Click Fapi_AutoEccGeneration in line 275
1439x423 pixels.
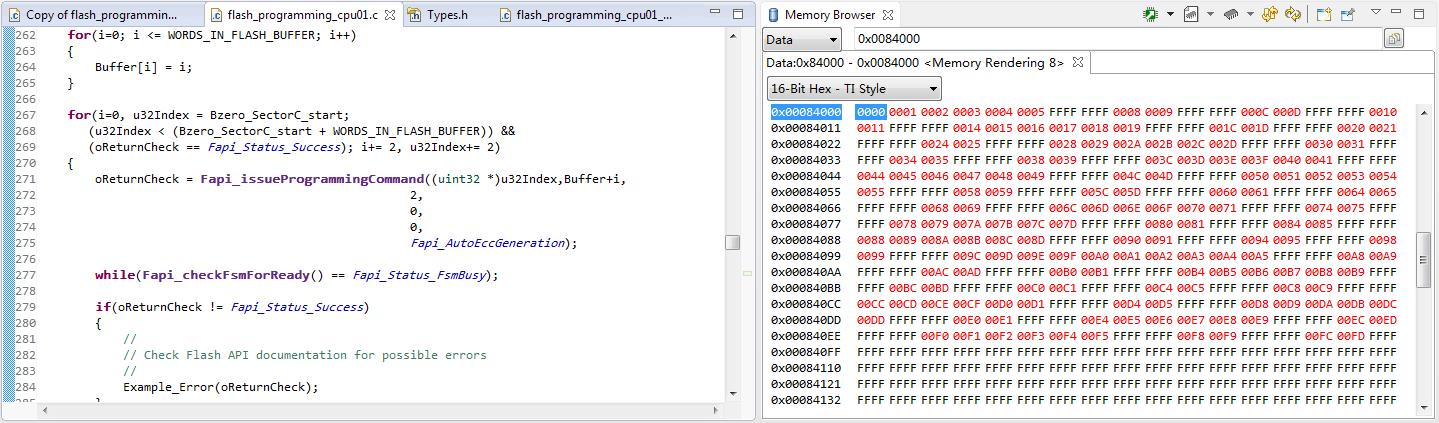487,243
